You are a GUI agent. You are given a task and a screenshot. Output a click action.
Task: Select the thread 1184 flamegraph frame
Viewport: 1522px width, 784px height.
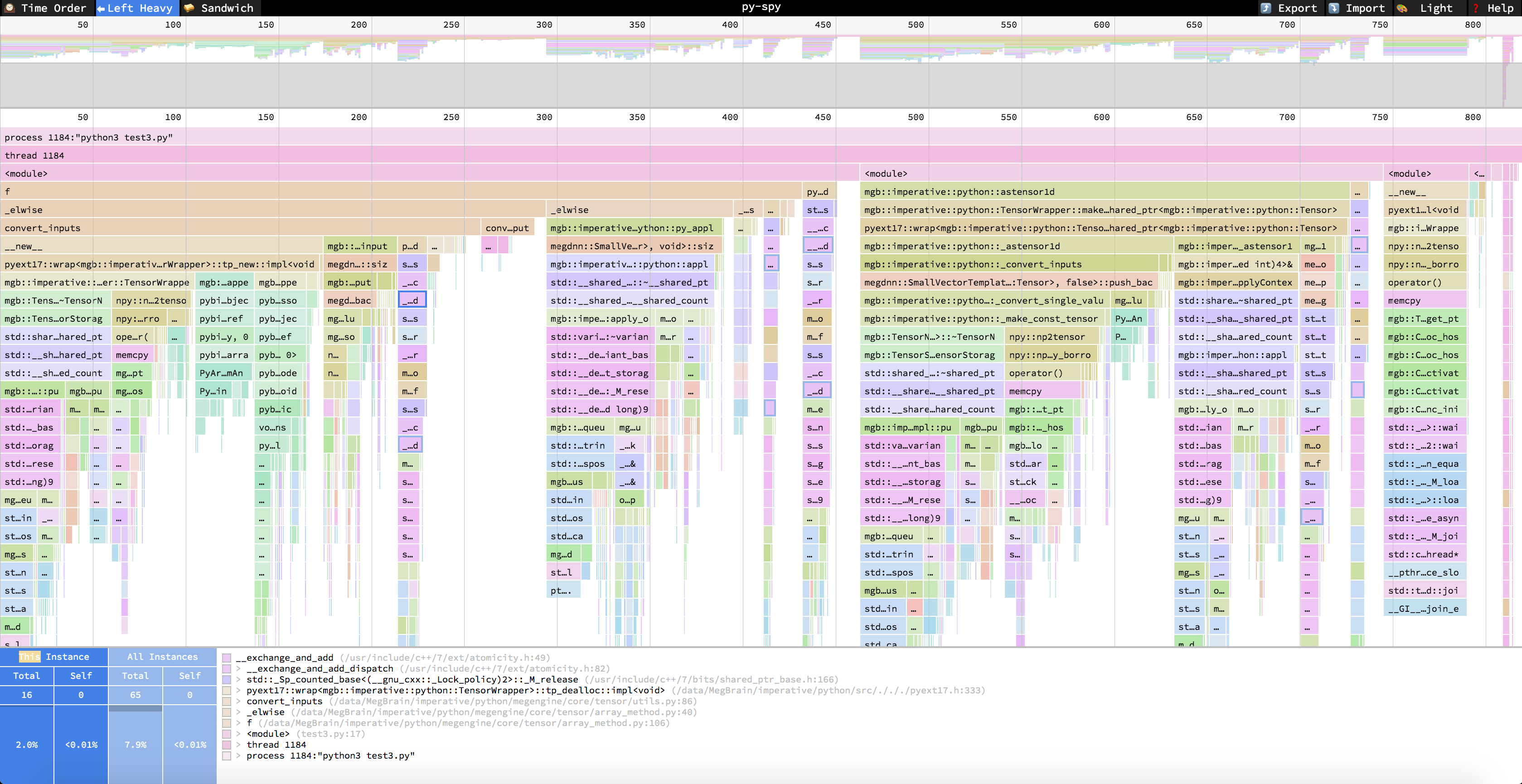pyautogui.click(x=761, y=155)
